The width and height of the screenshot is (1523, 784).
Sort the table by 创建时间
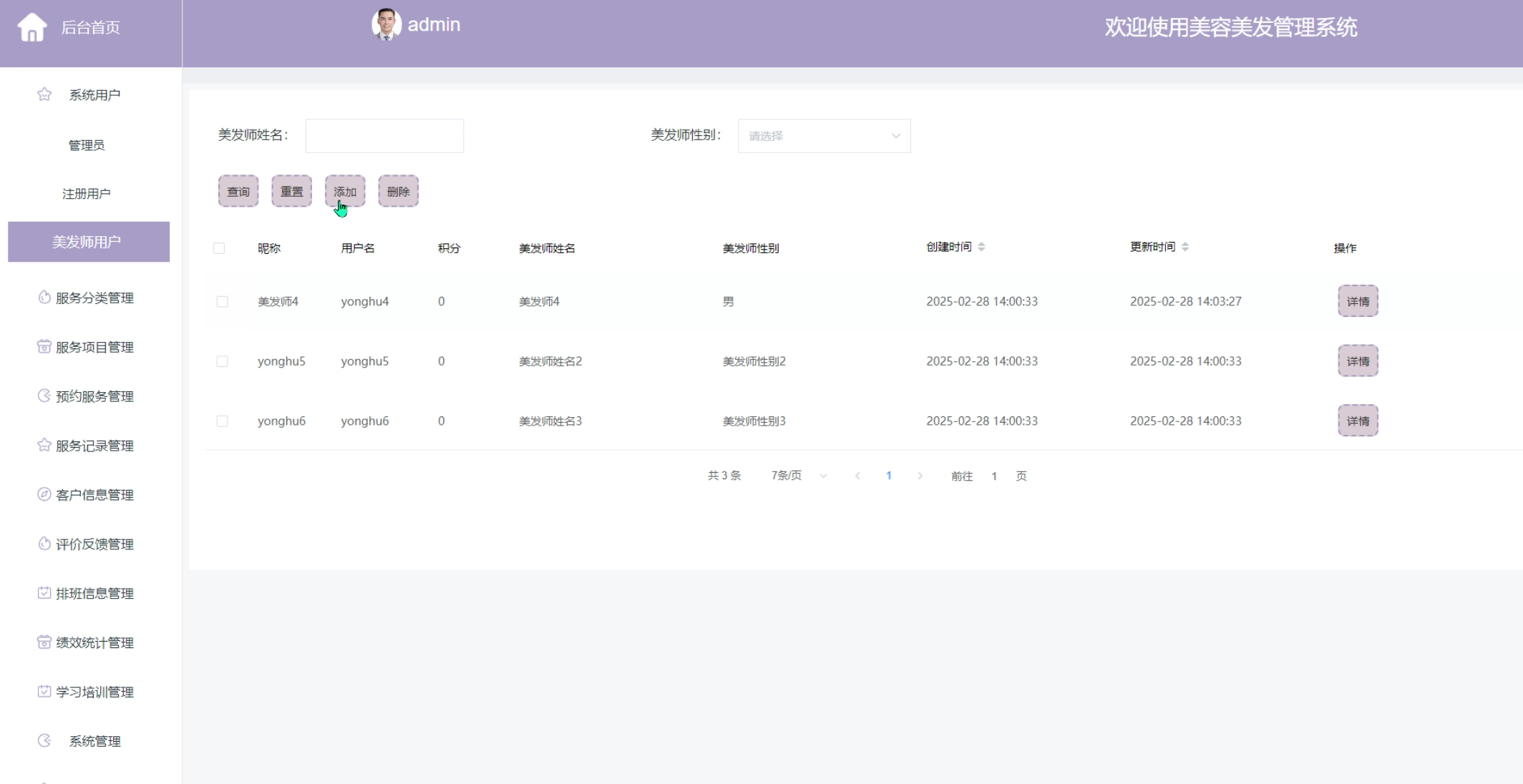click(x=981, y=247)
